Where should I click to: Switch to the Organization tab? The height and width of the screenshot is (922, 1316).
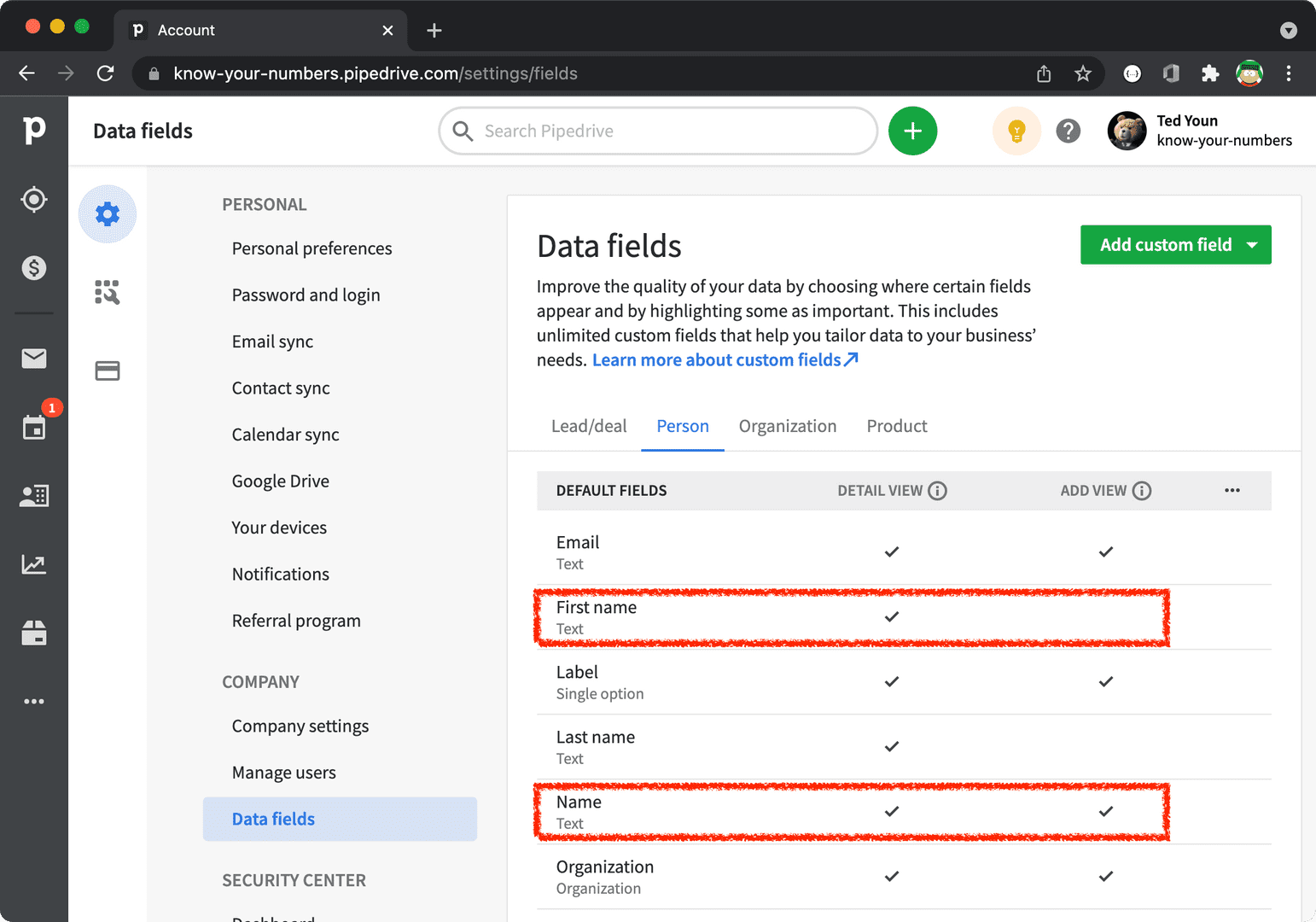tap(788, 426)
